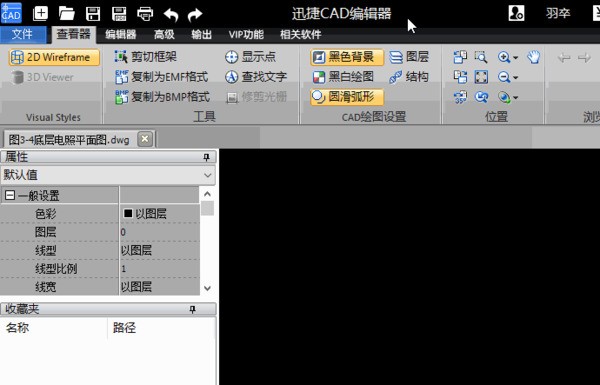Click the 名称 column header
This screenshot has width=600, height=385.
(x=54, y=328)
